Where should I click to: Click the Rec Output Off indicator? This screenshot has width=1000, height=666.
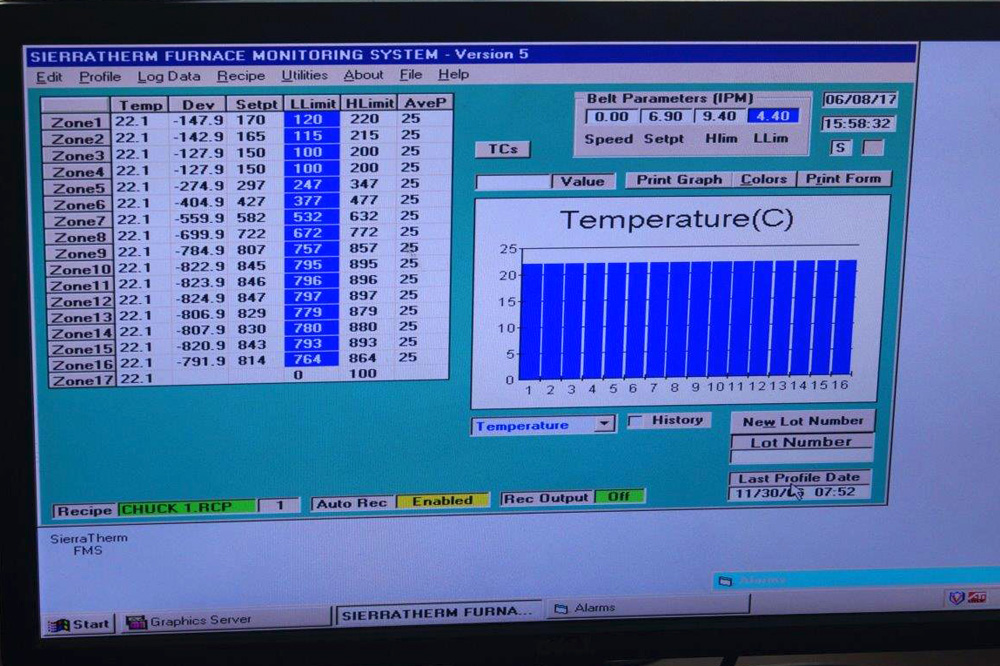tap(619, 496)
